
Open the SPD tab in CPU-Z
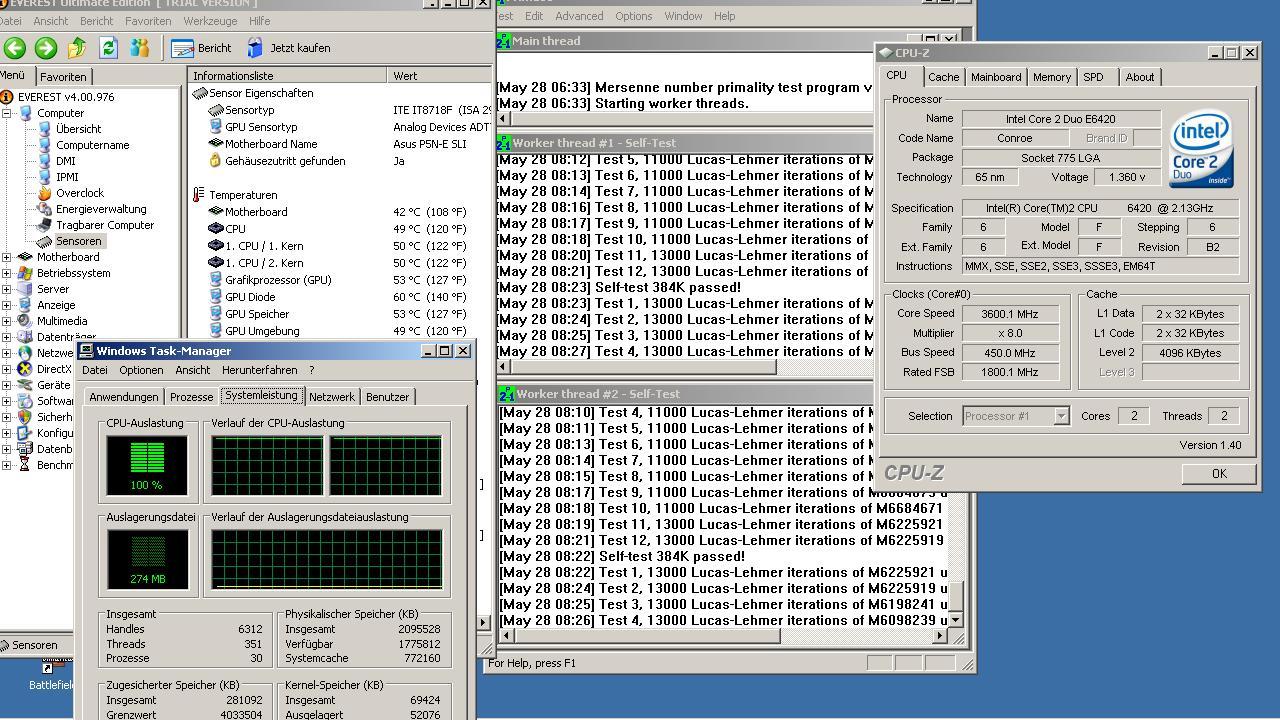1093,77
